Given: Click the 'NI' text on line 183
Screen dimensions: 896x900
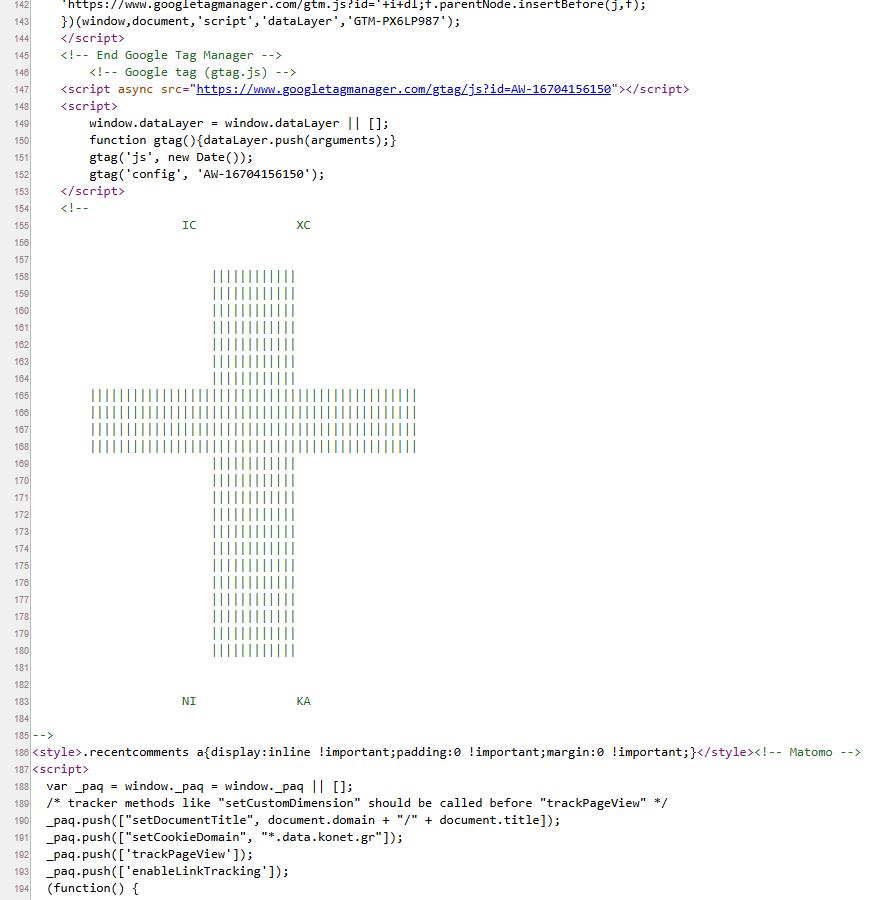Looking at the screenshot, I should (x=189, y=701).
